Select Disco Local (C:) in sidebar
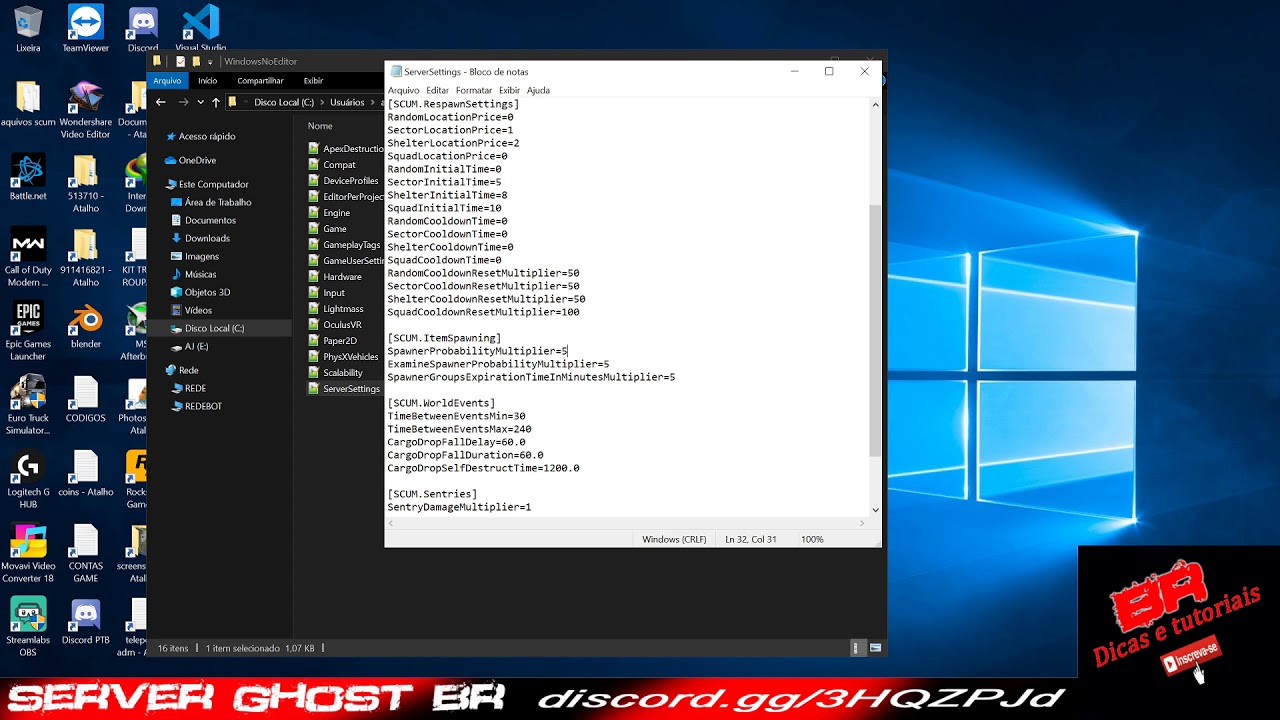Image resolution: width=1280 pixels, height=720 pixels. point(214,328)
